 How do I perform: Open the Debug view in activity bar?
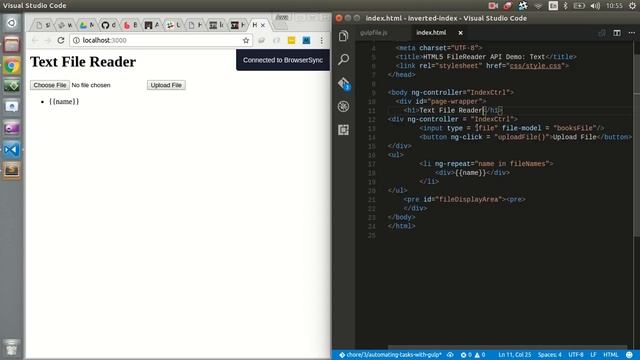343,107
